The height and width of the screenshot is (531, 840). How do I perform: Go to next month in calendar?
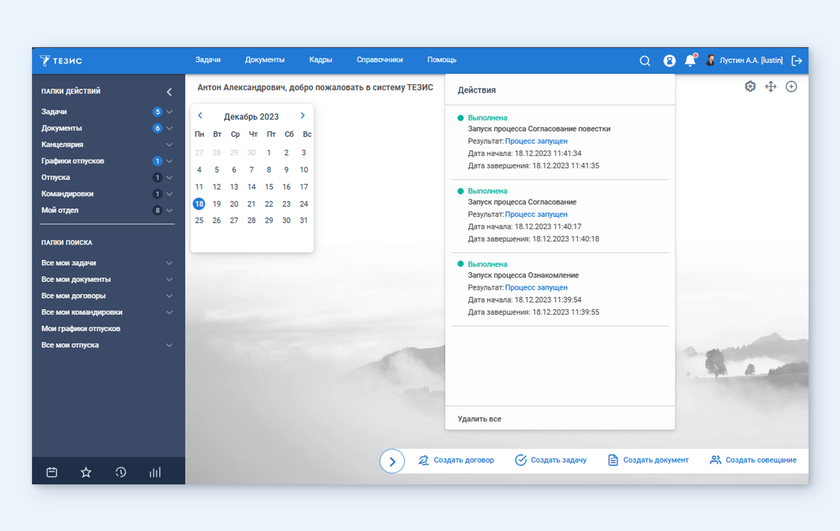[x=303, y=116]
